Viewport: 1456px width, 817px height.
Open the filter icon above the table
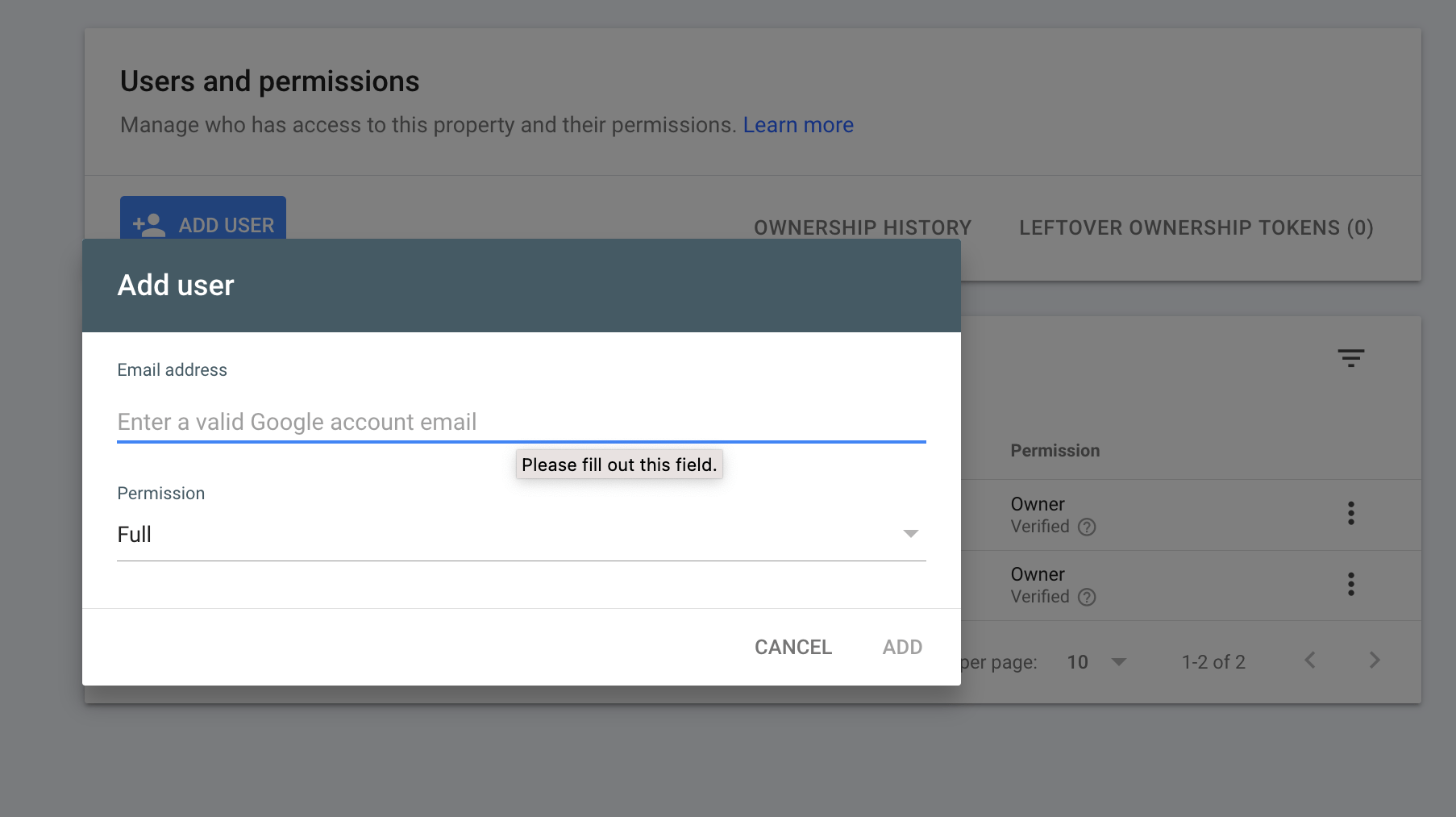coord(1350,358)
